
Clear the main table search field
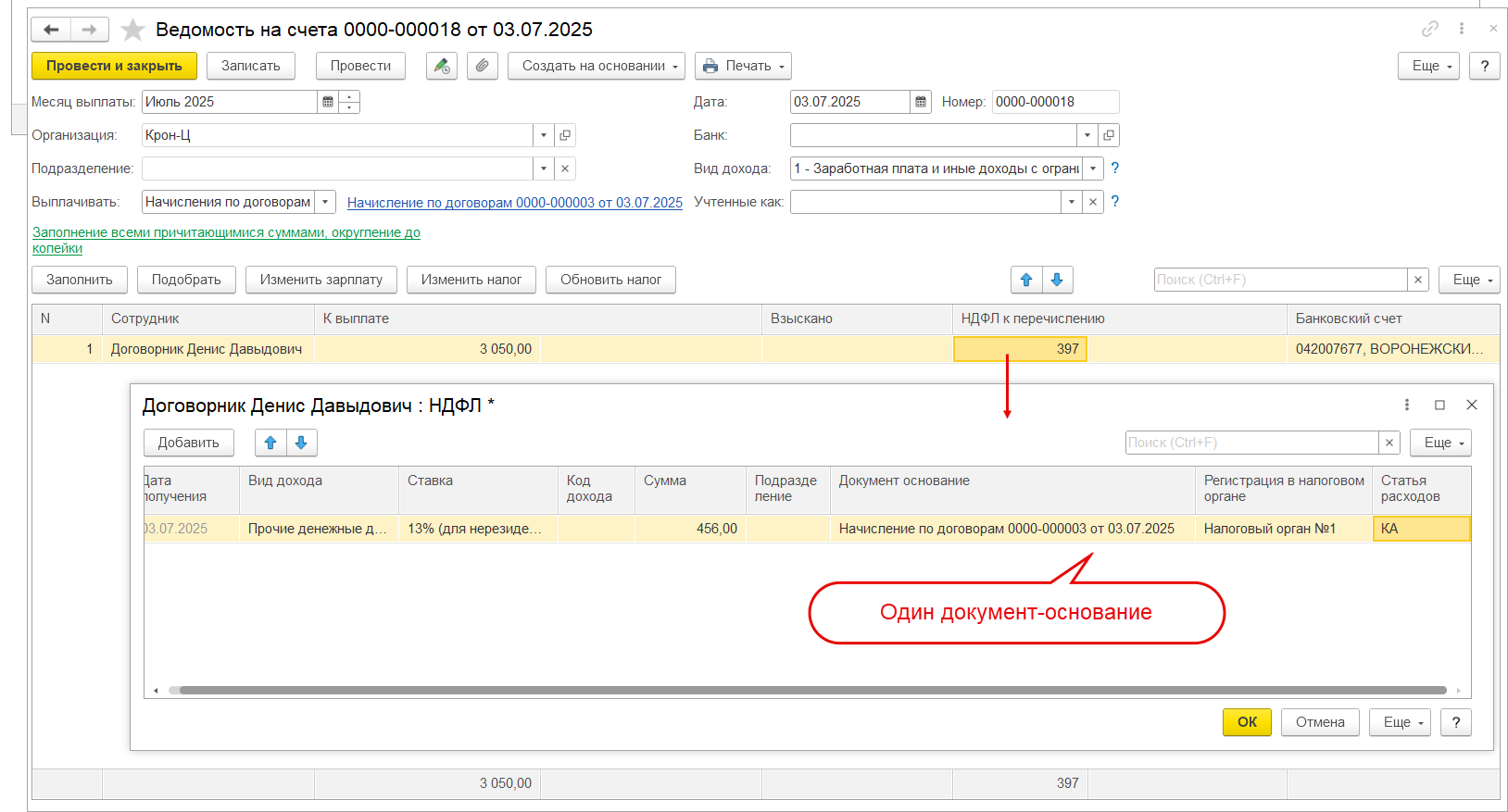coord(1418,280)
